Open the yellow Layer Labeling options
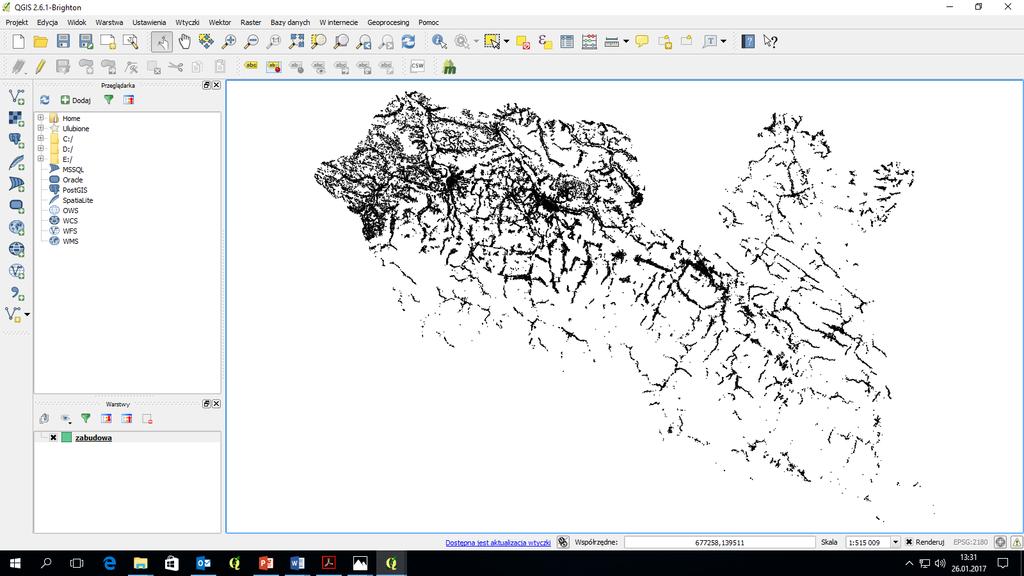The height and width of the screenshot is (576, 1024). [x=251, y=67]
